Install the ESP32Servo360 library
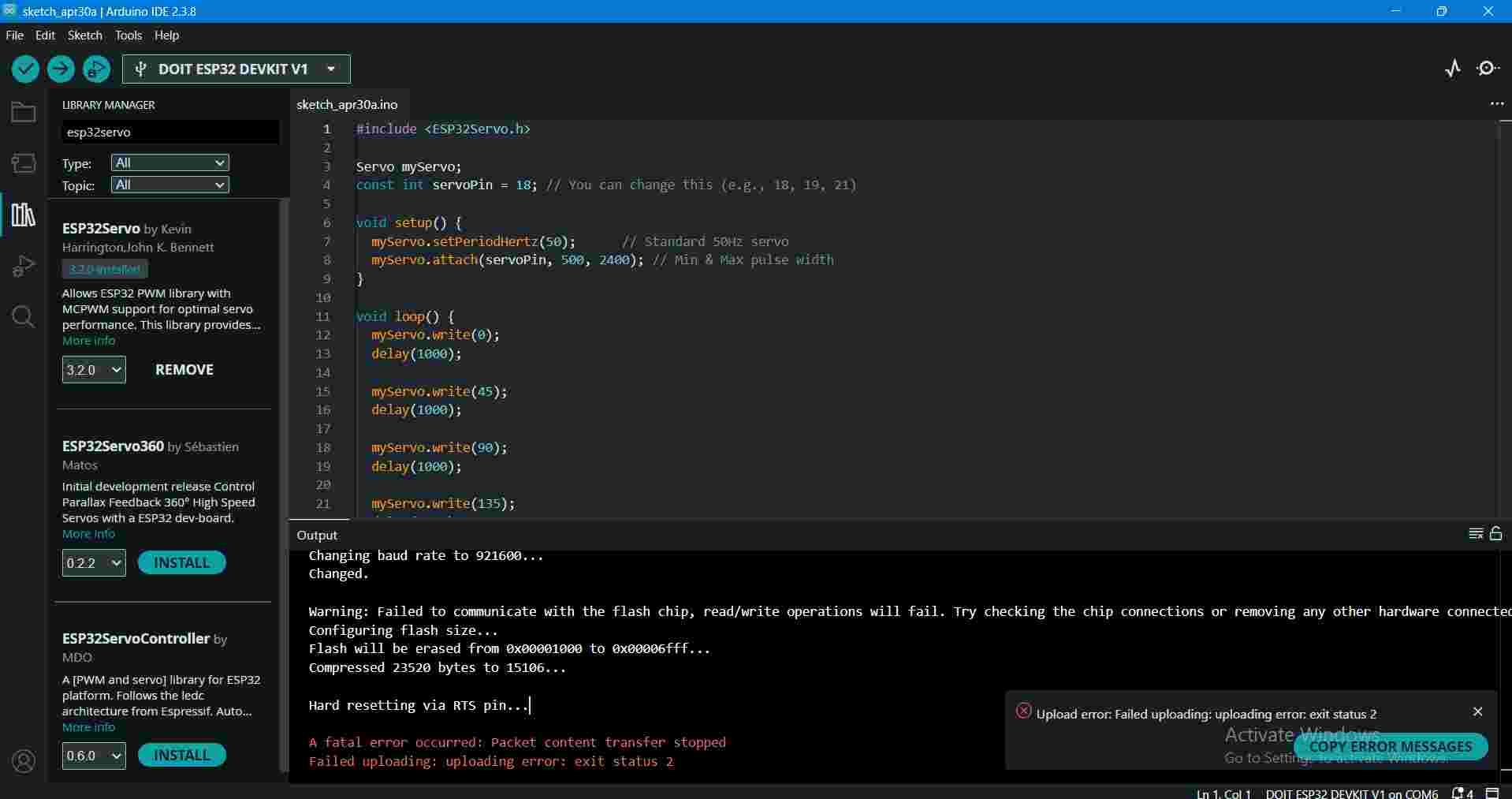 [182, 562]
